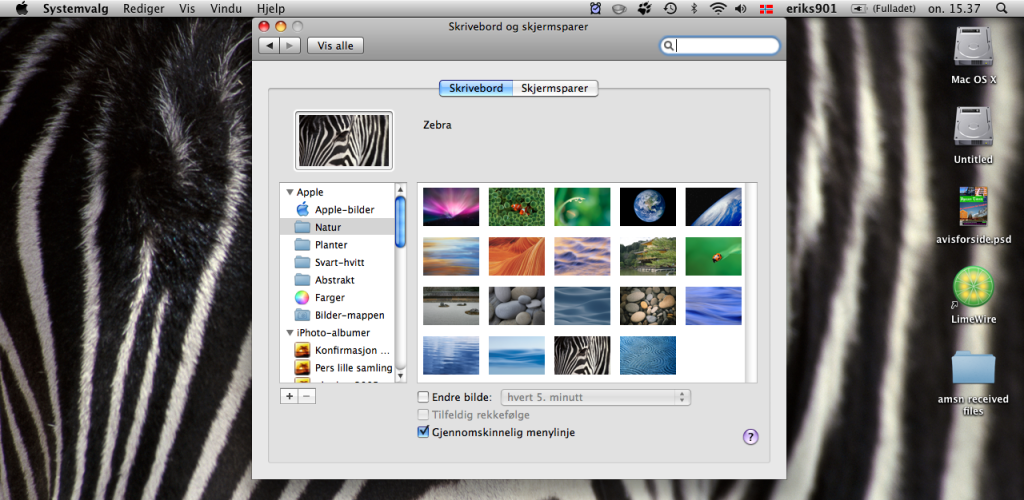Open Time Machine menu bar icon
The image size is (1024, 500).
[670, 8]
